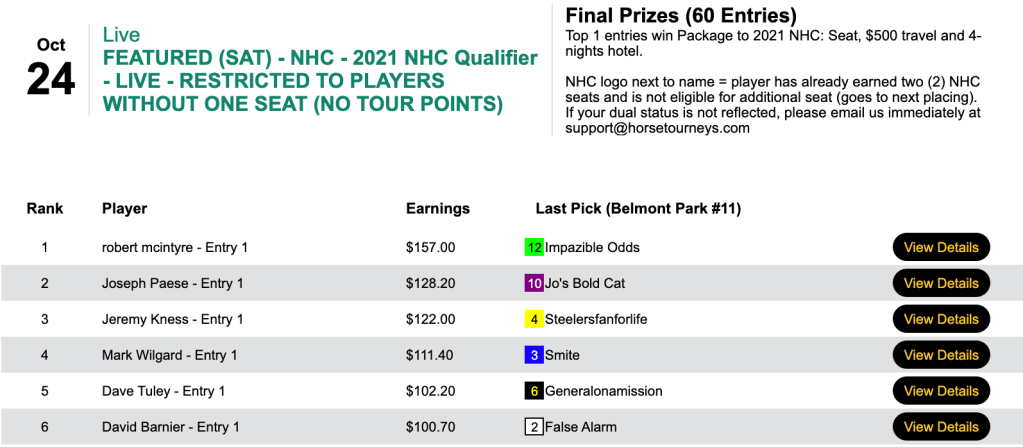Click the Earnings column header

[437, 209]
